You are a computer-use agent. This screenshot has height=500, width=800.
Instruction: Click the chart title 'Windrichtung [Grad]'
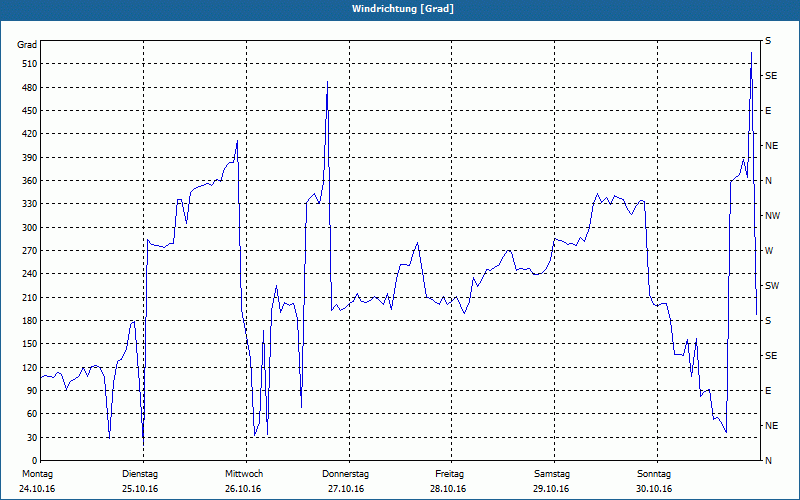pos(403,9)
